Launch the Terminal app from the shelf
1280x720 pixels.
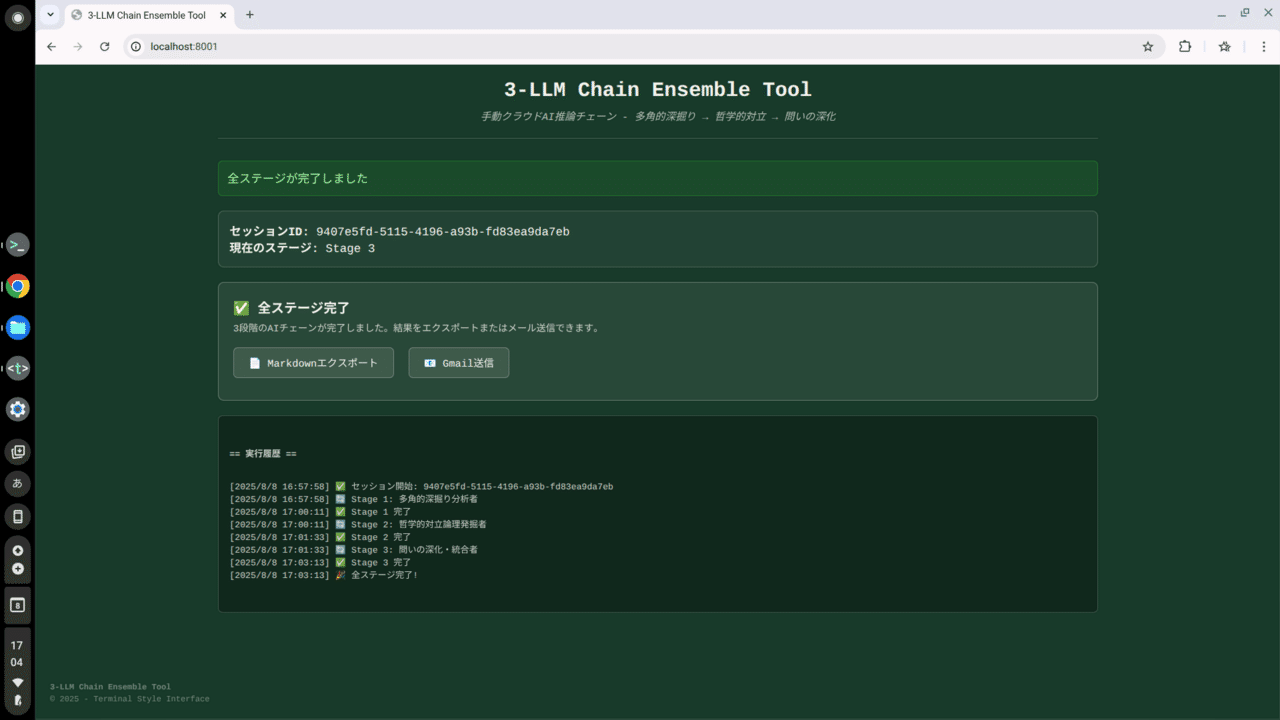(17, 244)
